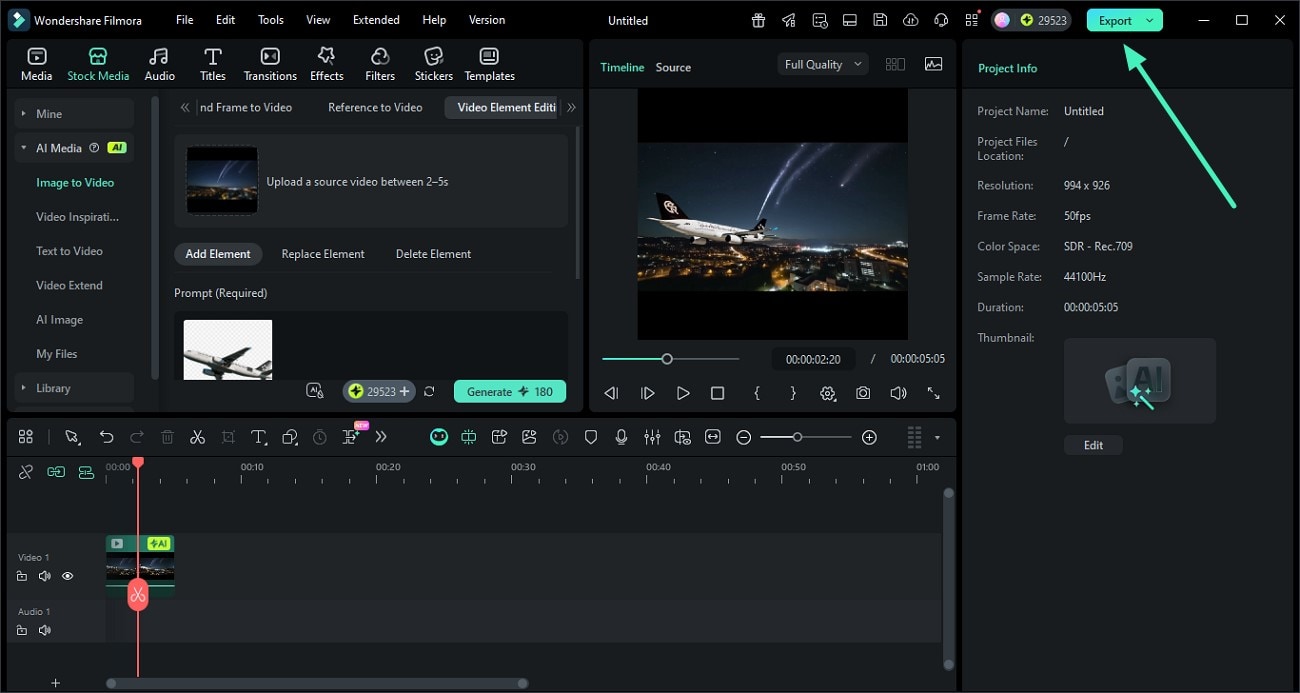This screenshot has width=1300, height=693.
Task: Open the Tools menu
Action: (x=269, y=19)
